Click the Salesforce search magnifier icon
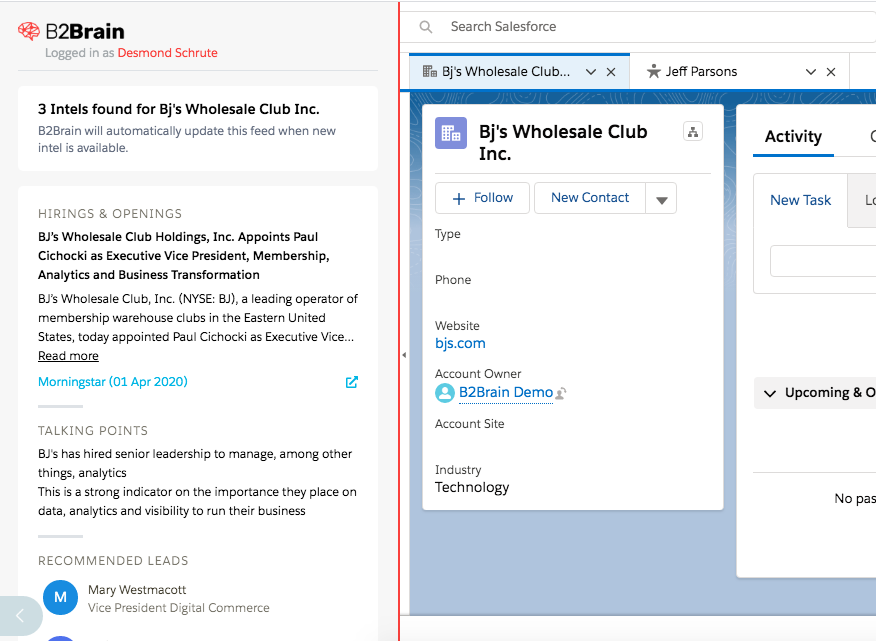The height and width of the screenshot is (641, 876). point(426,27)
